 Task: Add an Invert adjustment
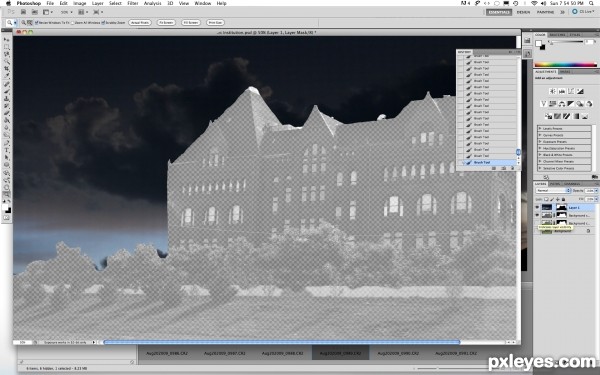coord(548,116)
